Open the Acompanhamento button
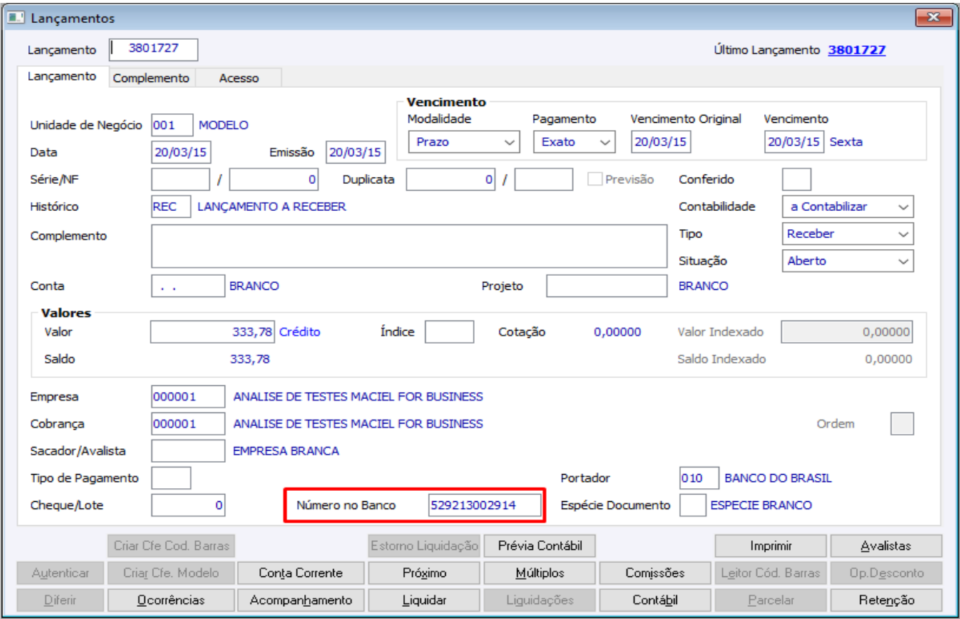Viewport: 960px width, 619px height. pos(301,600)
